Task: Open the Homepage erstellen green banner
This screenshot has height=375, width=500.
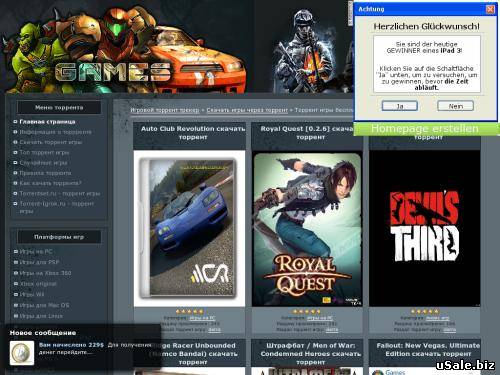Action: coord(425,129)
